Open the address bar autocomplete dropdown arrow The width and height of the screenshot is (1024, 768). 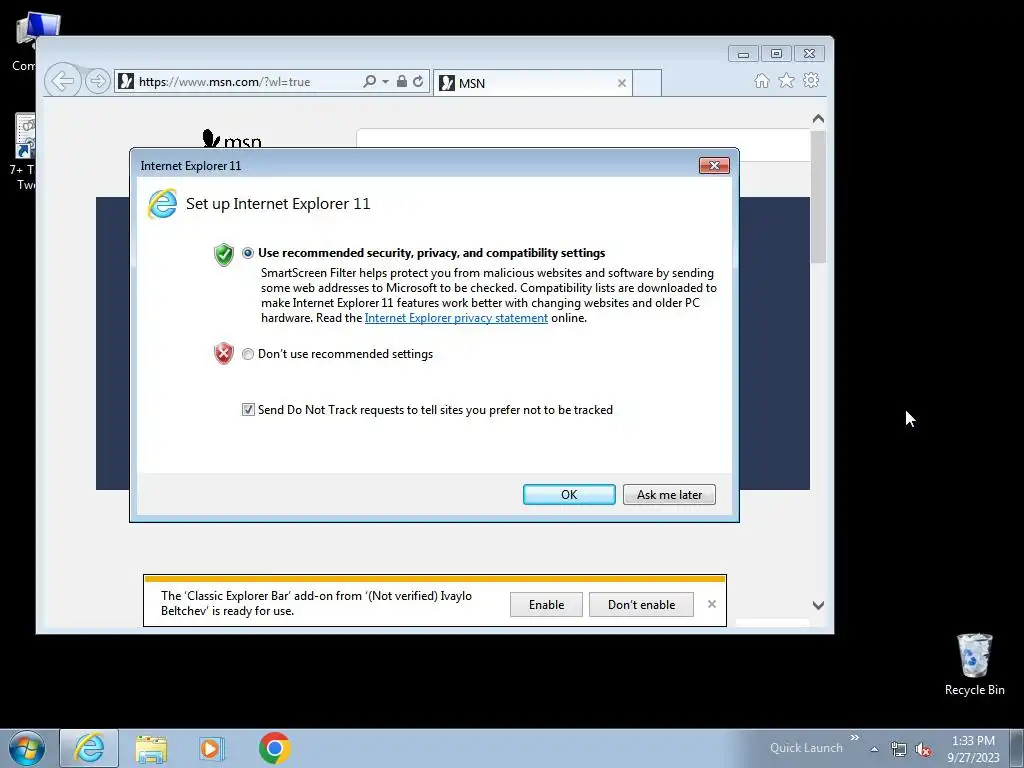click(x=385, y=82)
